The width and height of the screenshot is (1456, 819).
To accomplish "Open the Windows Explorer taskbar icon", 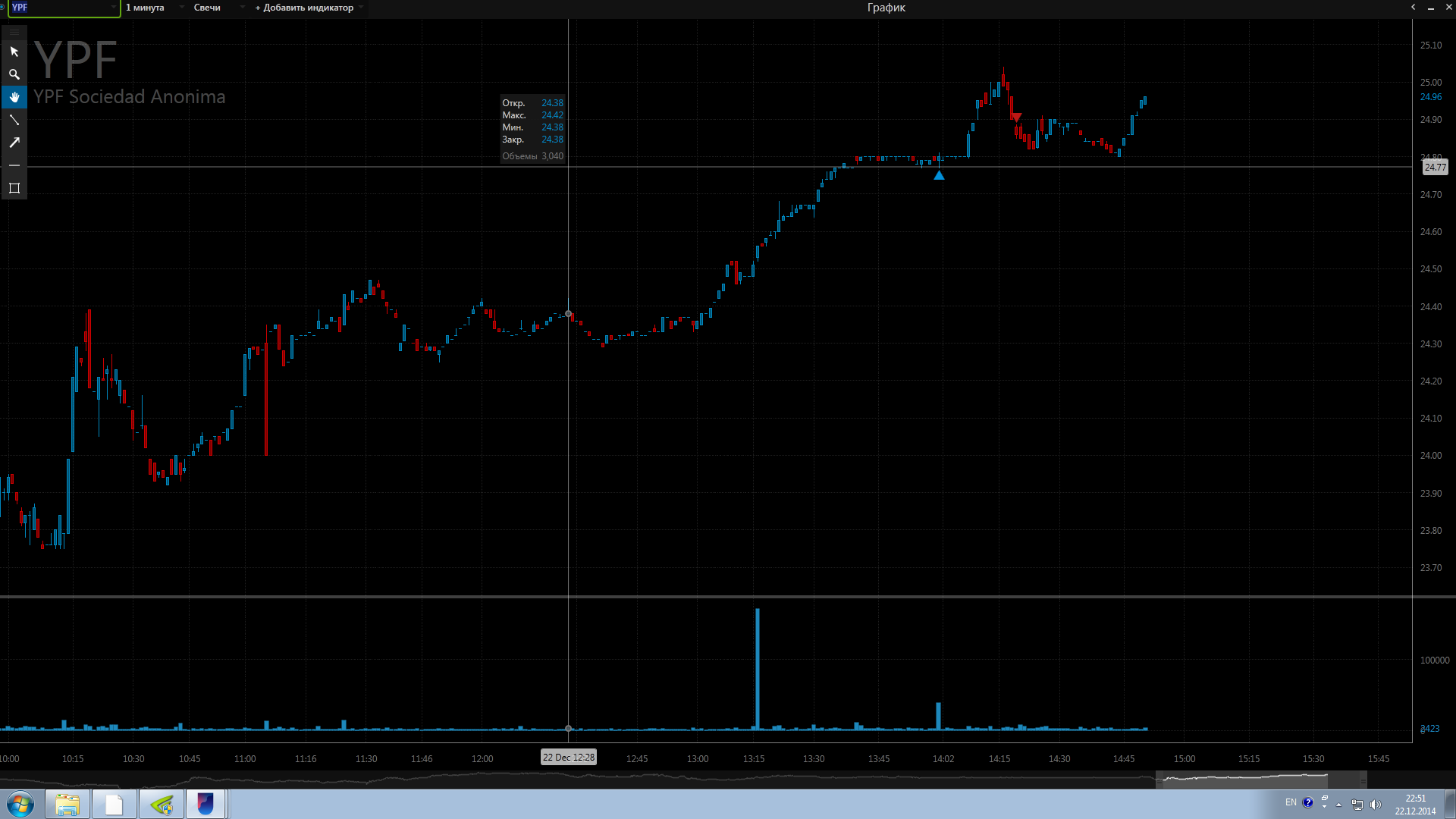I will [x=67, y=805].
